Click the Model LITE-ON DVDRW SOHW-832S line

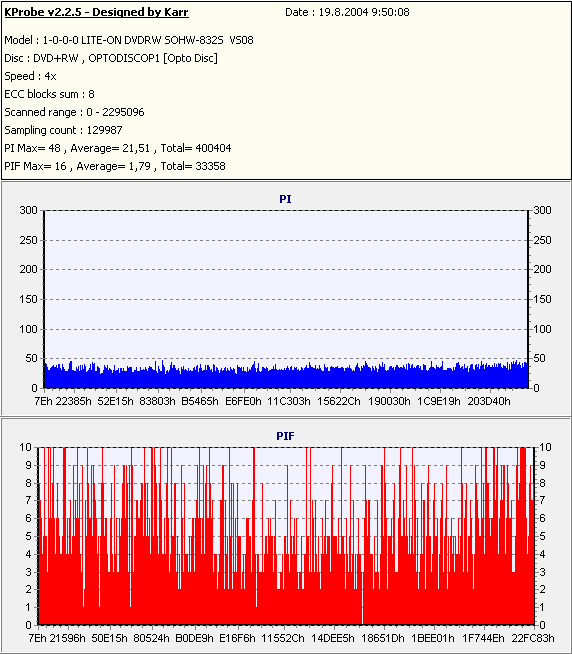click(129, 40)
